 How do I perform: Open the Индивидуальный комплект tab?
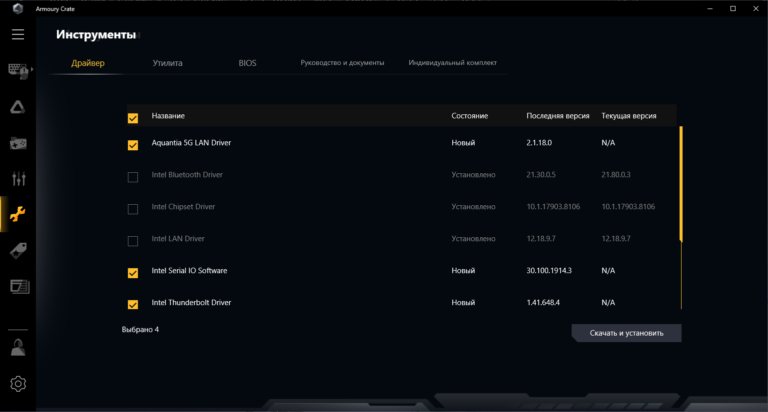click(453, 63)
